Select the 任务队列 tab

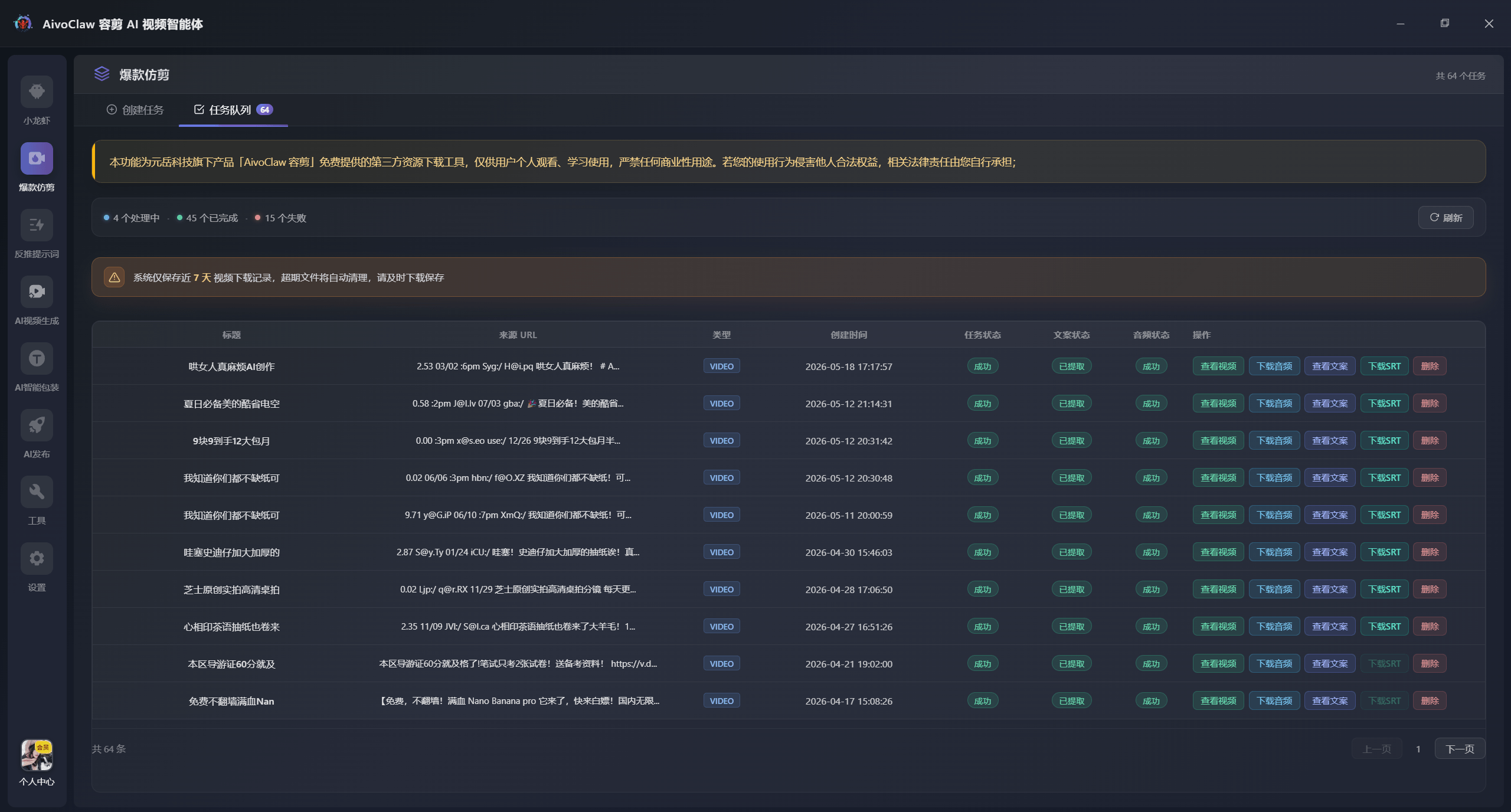click(233, 110)
